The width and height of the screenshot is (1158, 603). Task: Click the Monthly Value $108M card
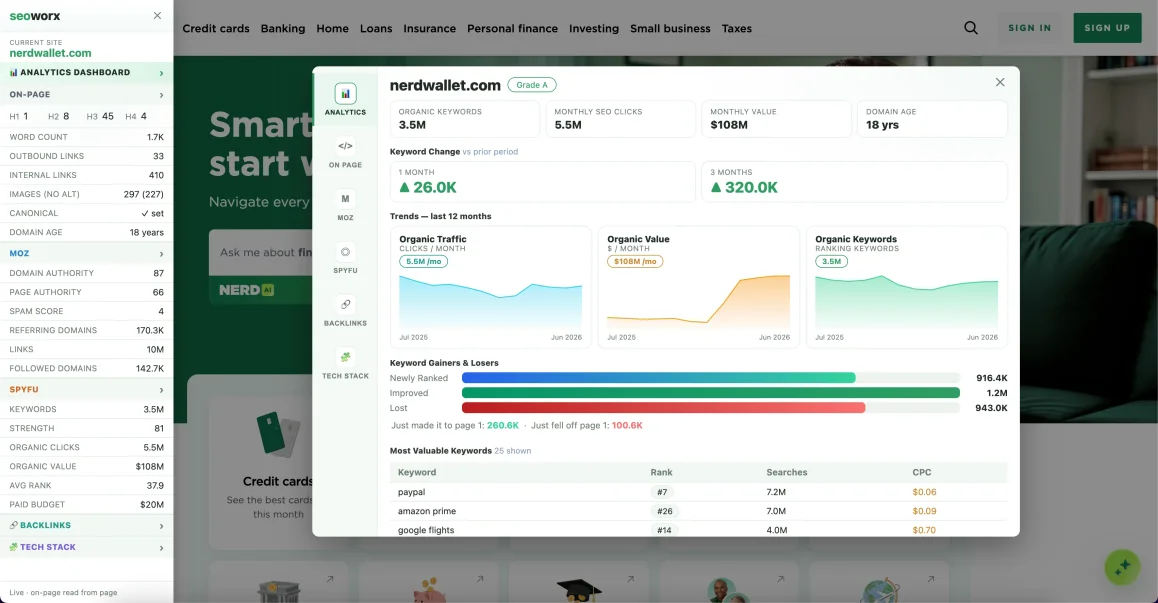pos(776,119)
